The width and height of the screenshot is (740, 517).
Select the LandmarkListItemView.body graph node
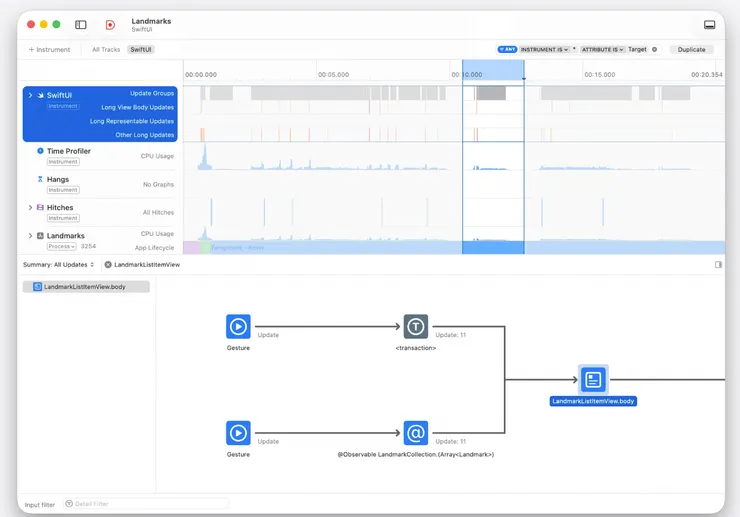point(593,379)
